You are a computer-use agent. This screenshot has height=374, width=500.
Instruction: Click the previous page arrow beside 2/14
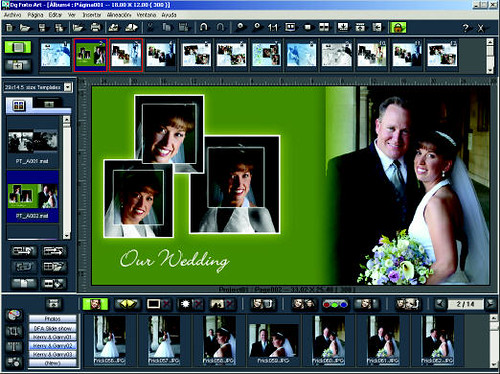[440, 304]
